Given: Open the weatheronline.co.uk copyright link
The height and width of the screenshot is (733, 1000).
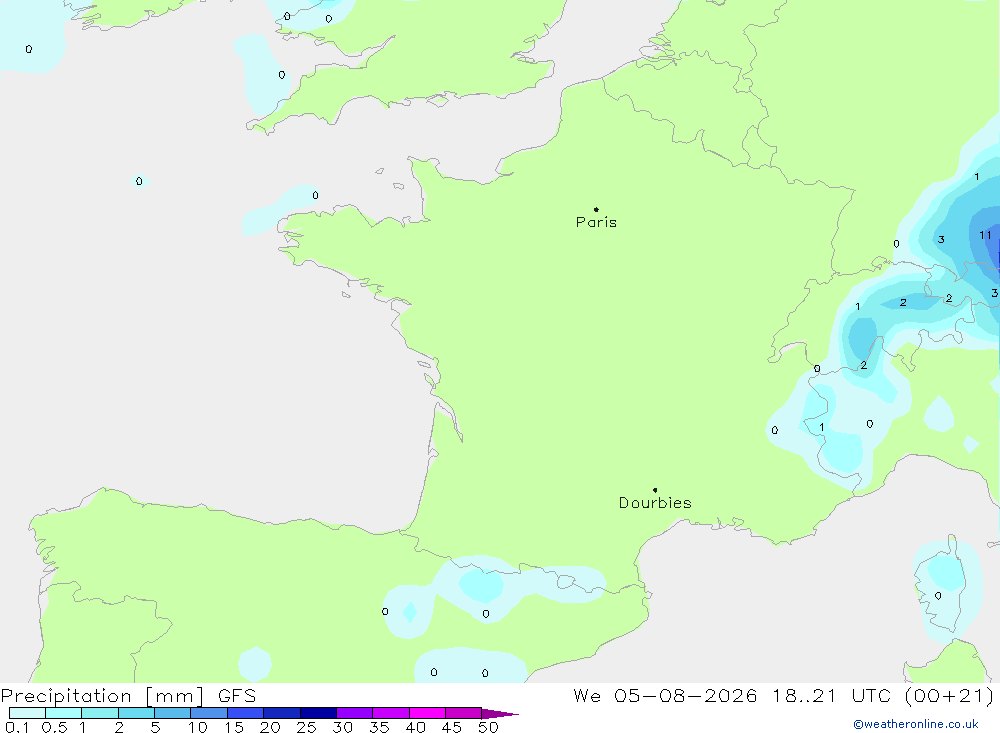Looking at the screenshot, I should pyautogui.click(x=916, y=724).
